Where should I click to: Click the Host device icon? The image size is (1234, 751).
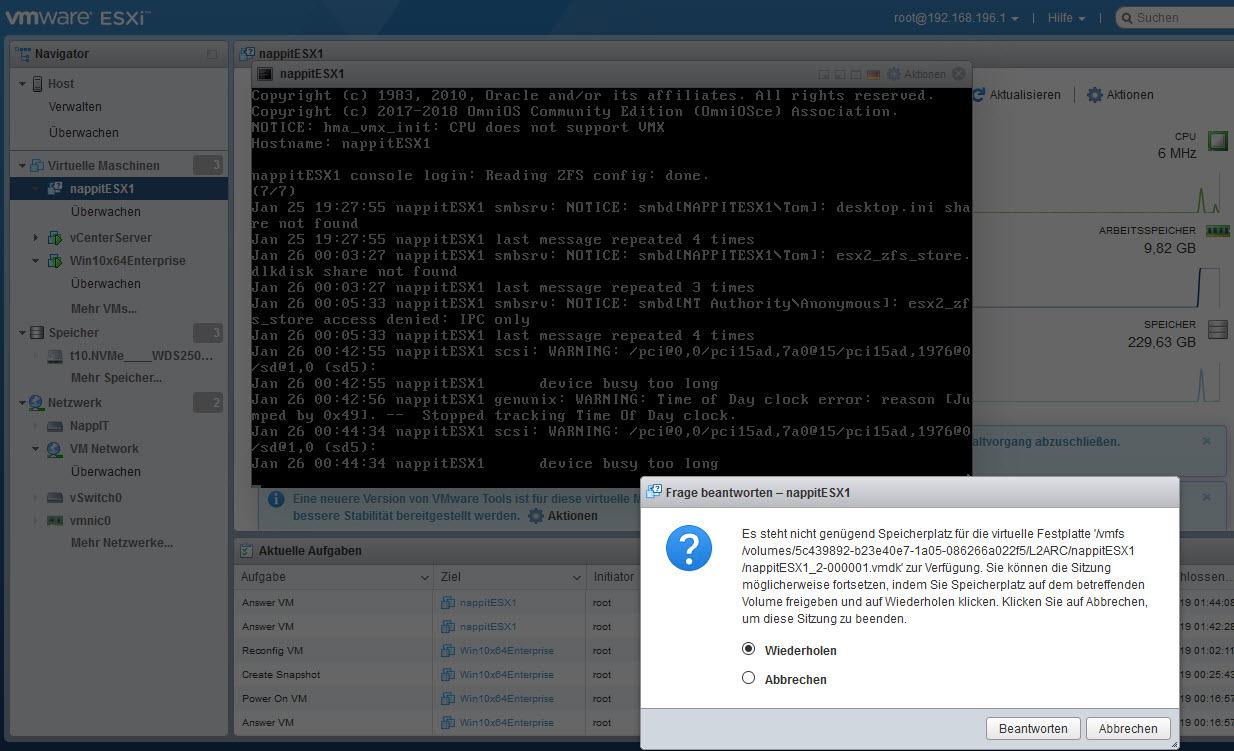coord(38,84)
